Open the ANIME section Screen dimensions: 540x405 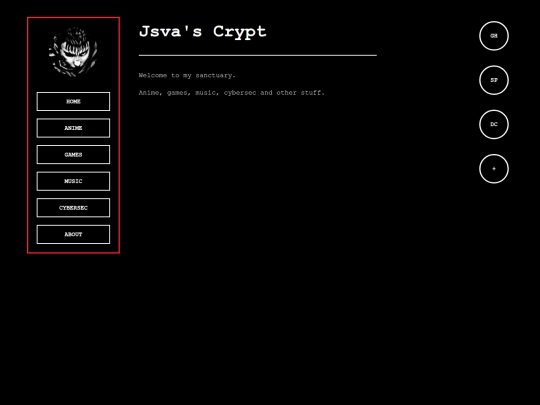[73, 128]
